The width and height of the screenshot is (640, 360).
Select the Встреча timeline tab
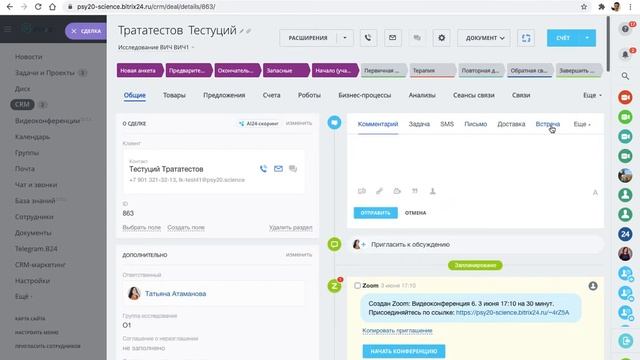(547, 124)
